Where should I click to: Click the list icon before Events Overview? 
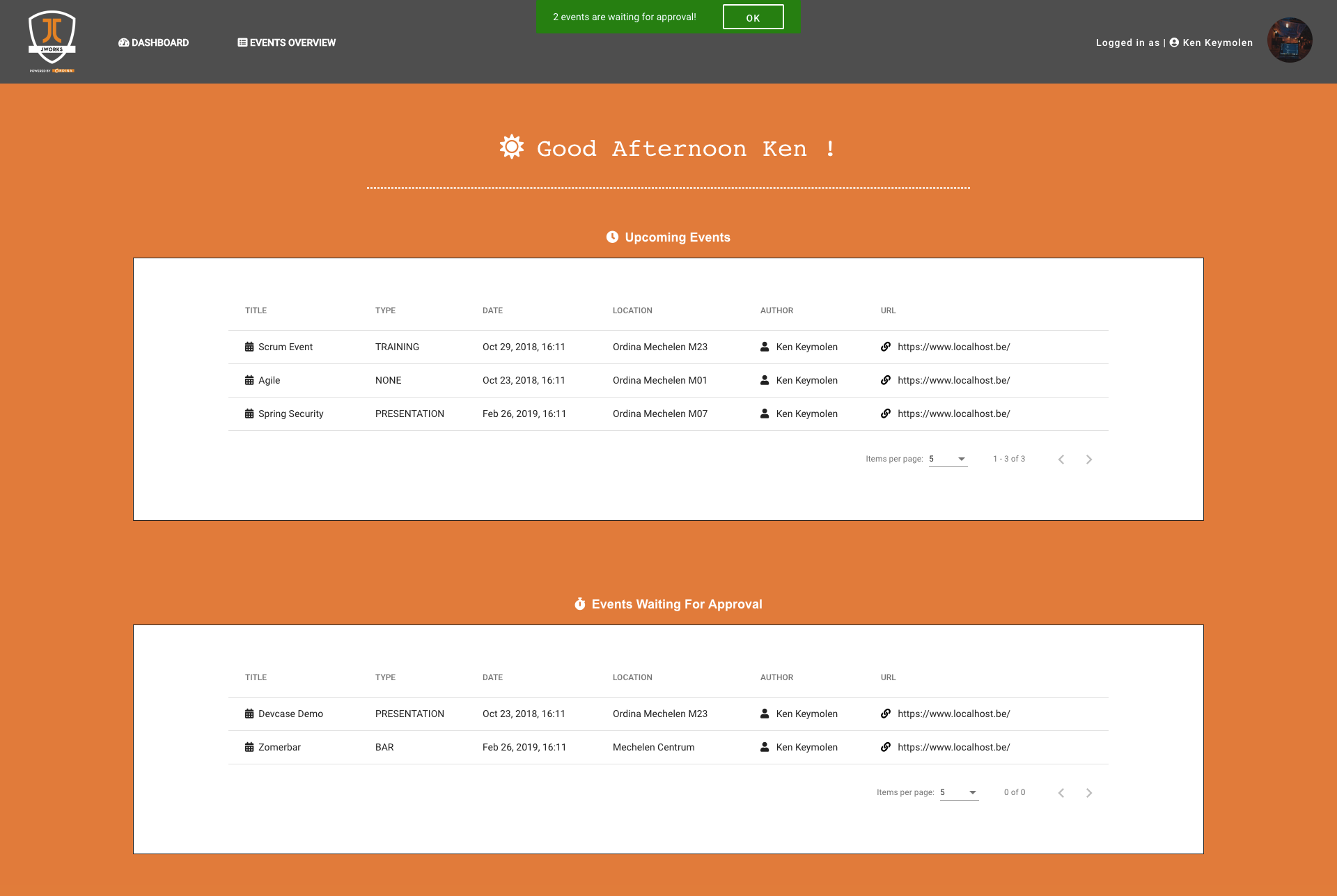(242, 42)
